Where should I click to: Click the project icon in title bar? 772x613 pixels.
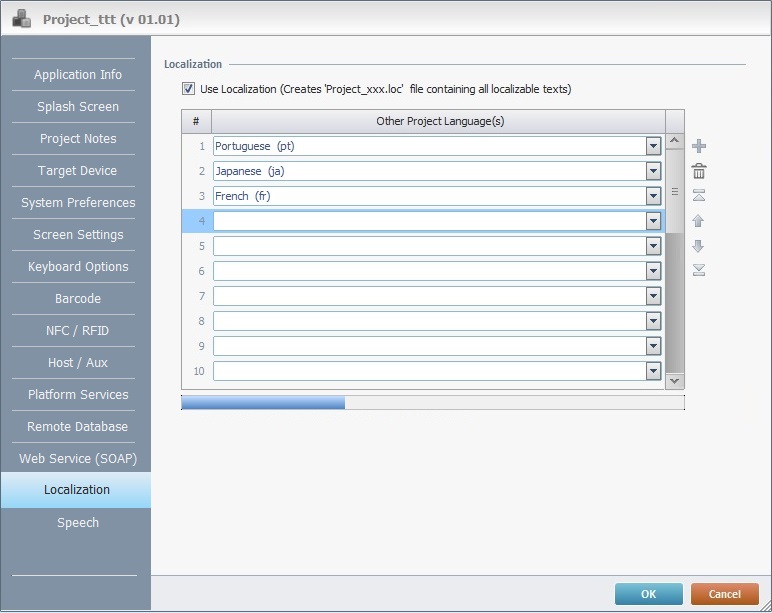(x=21, y=18)
